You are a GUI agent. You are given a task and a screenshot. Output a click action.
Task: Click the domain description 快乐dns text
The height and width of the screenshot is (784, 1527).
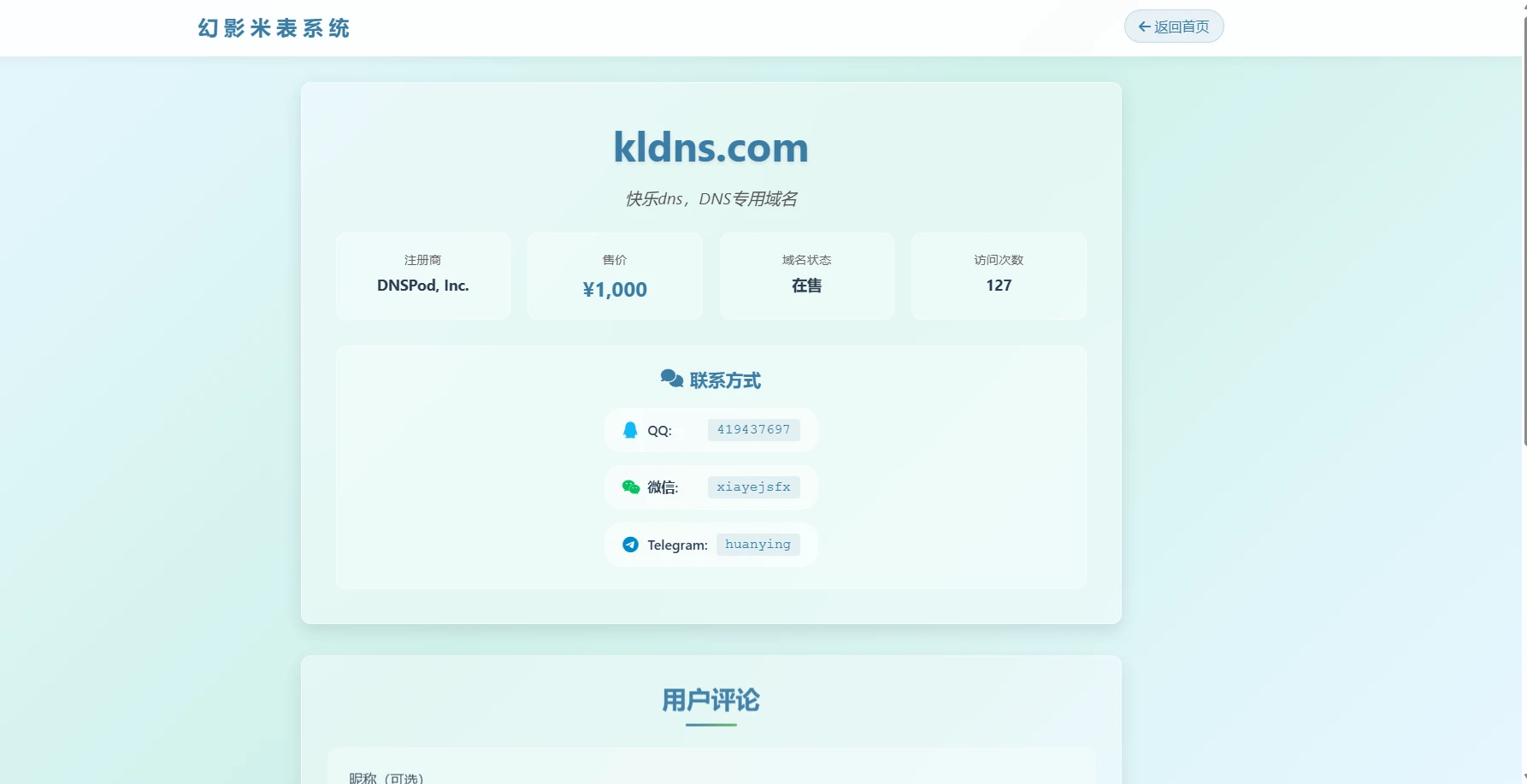click(x=710, y=199)
